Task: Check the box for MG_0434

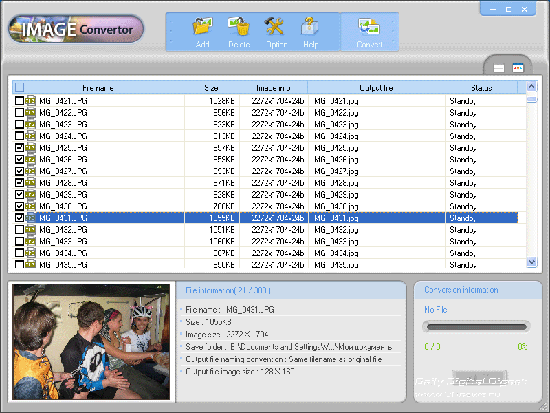Action: click(19, 253)
